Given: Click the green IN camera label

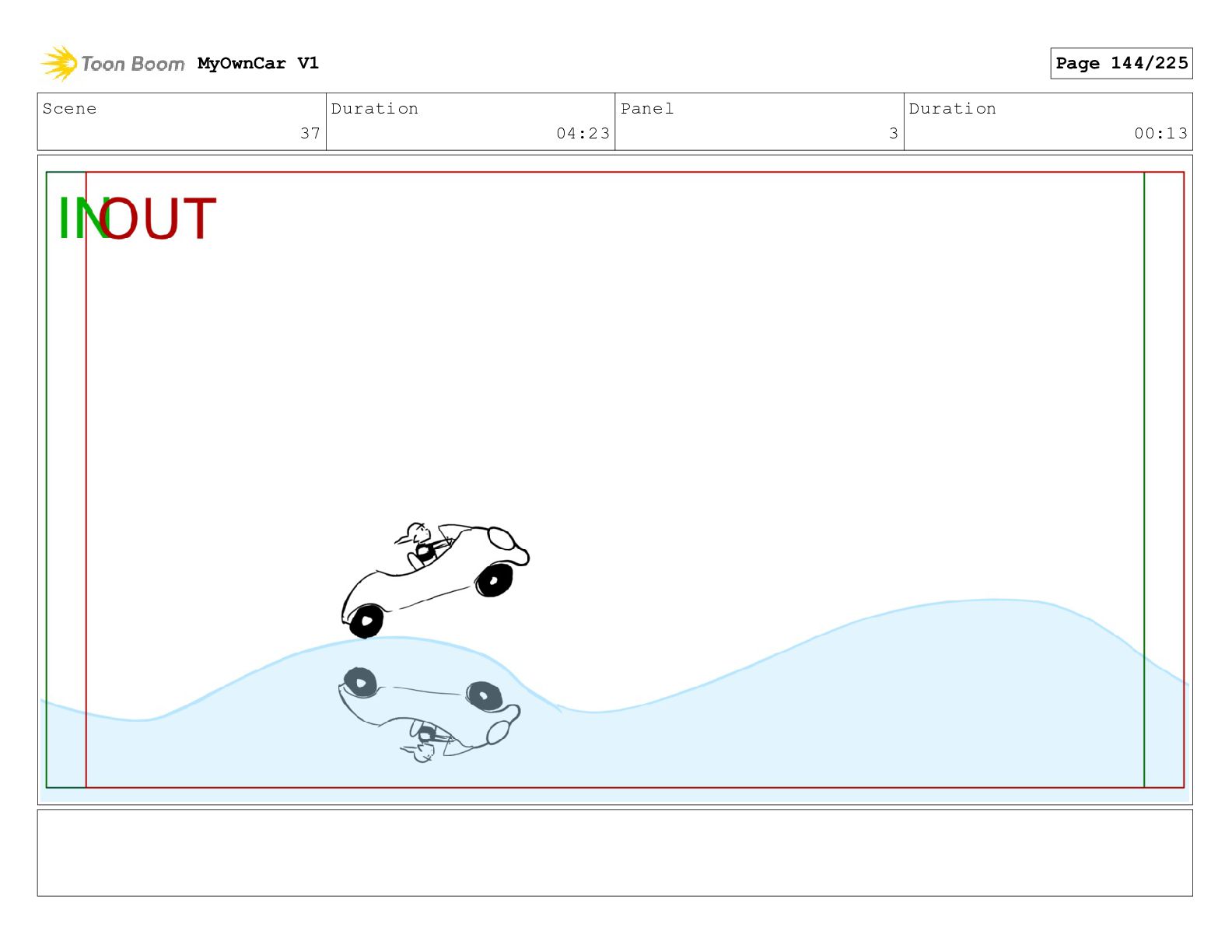Looking at the screenshot, I should tap(79, 219).
